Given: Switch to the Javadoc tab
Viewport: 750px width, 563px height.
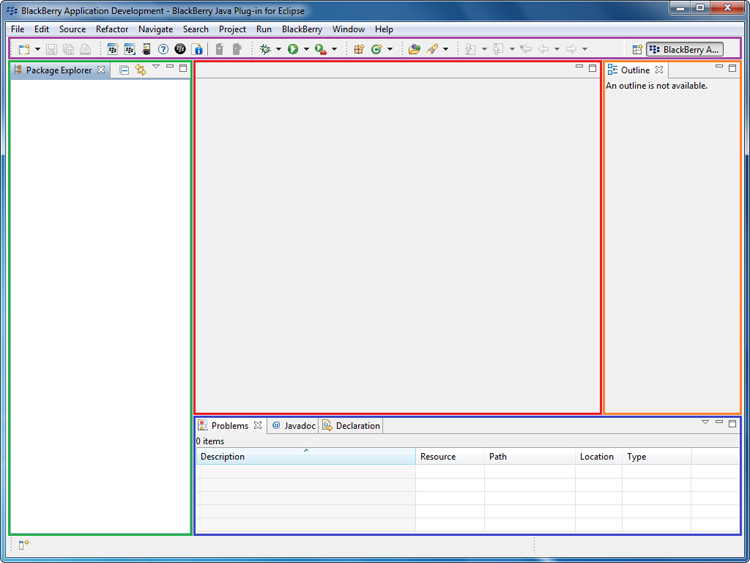Looking at the screenshot, I should pos(293,425).
